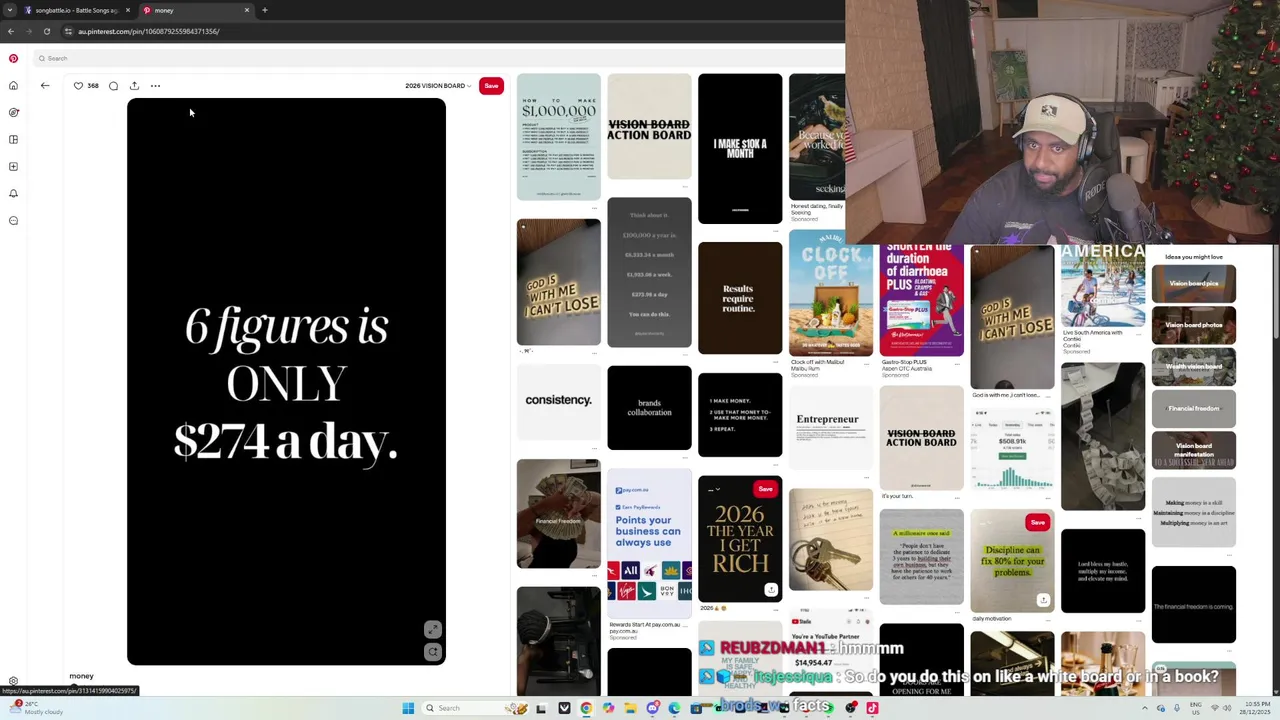This screenshot has width=1280, height=720.
Task: Open File Explorer from the taskbar
Action: point(630,708)
